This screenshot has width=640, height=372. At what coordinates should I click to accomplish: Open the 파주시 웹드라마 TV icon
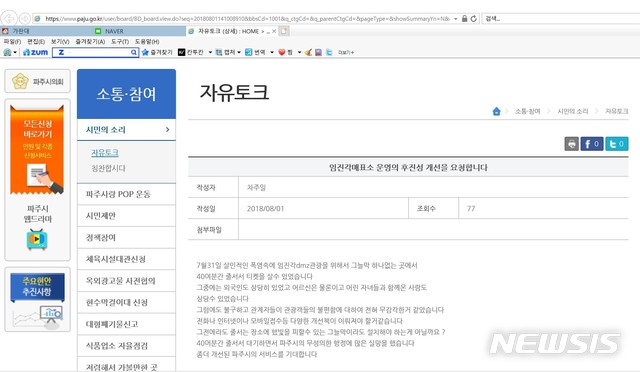click(x=37, y=239)
